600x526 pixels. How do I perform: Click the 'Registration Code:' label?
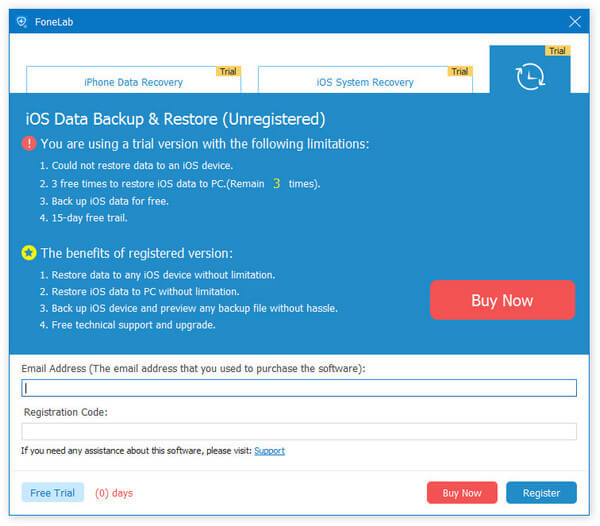pyautogui.click(x=66, y=412)
